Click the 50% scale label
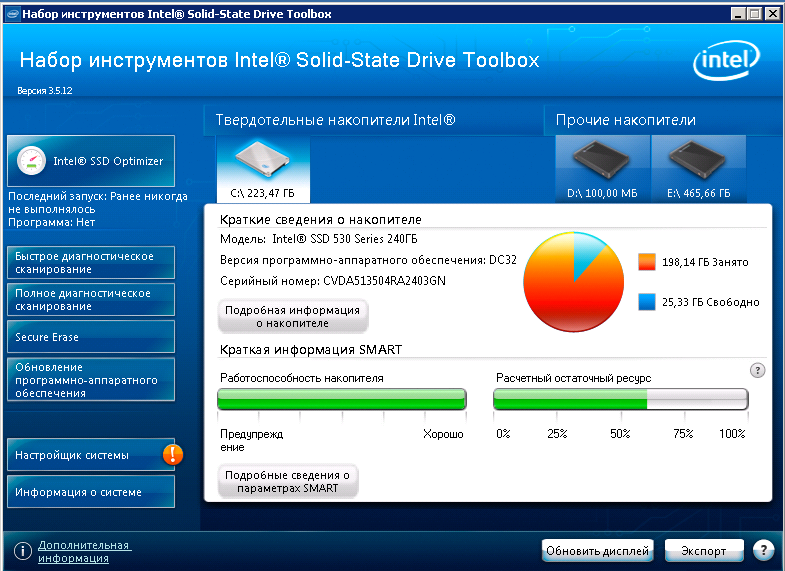The width and height of the screenshot is (785, 571). [620, 434]
